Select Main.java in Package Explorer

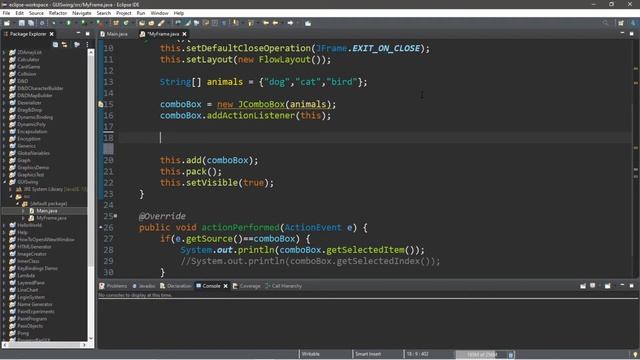[47, 211]
